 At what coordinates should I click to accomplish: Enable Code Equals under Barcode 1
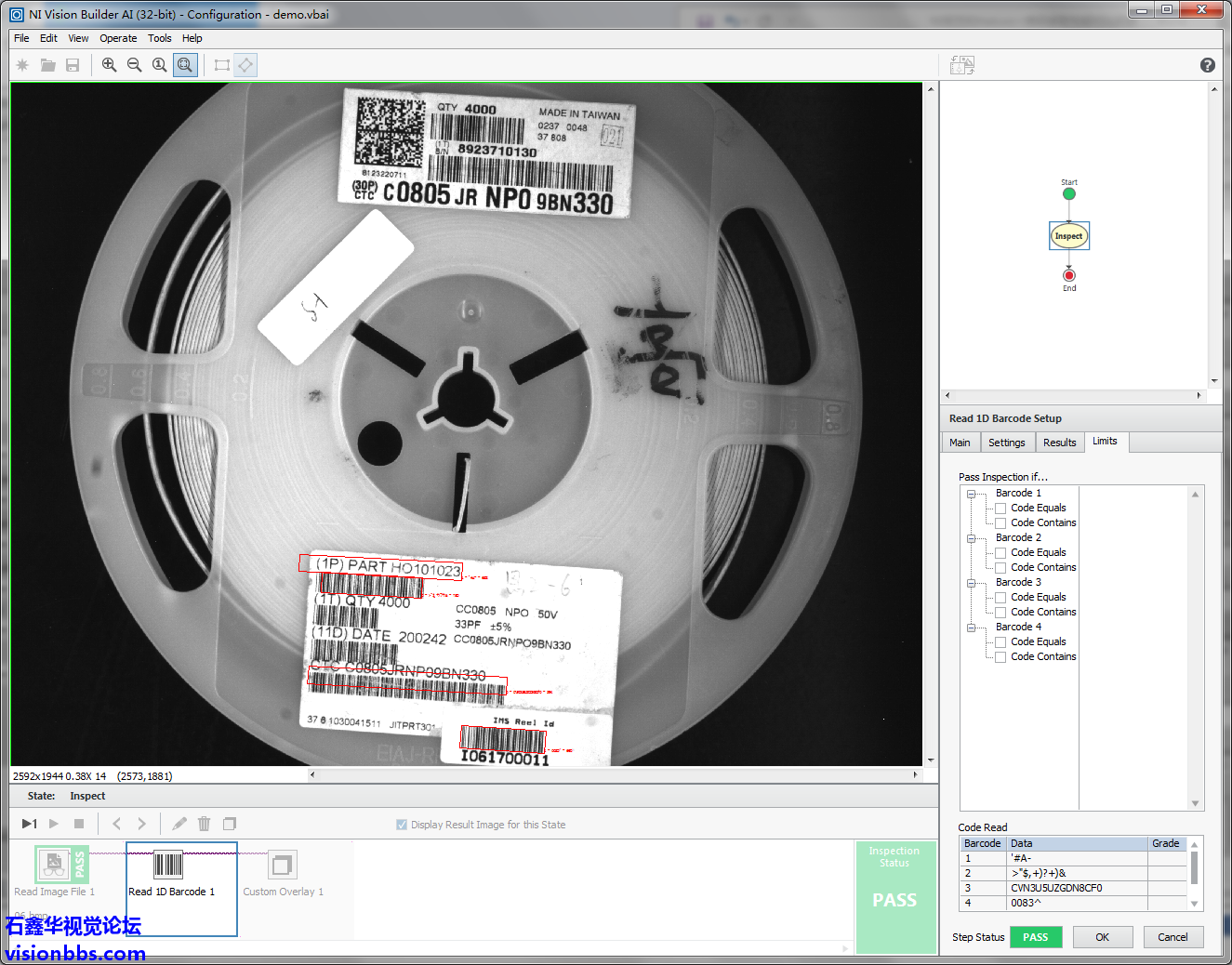[1000, 509]
